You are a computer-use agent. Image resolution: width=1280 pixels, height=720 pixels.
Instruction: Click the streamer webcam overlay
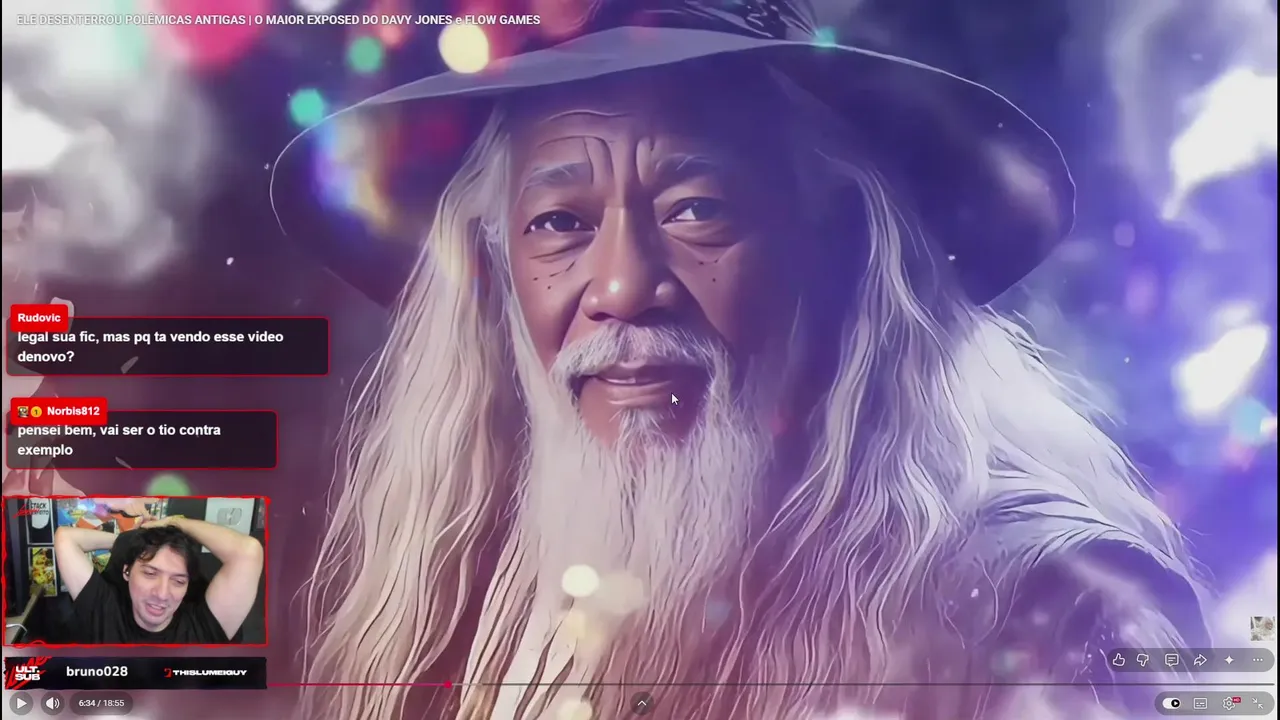pyautogui.click(x=135, y=571)
